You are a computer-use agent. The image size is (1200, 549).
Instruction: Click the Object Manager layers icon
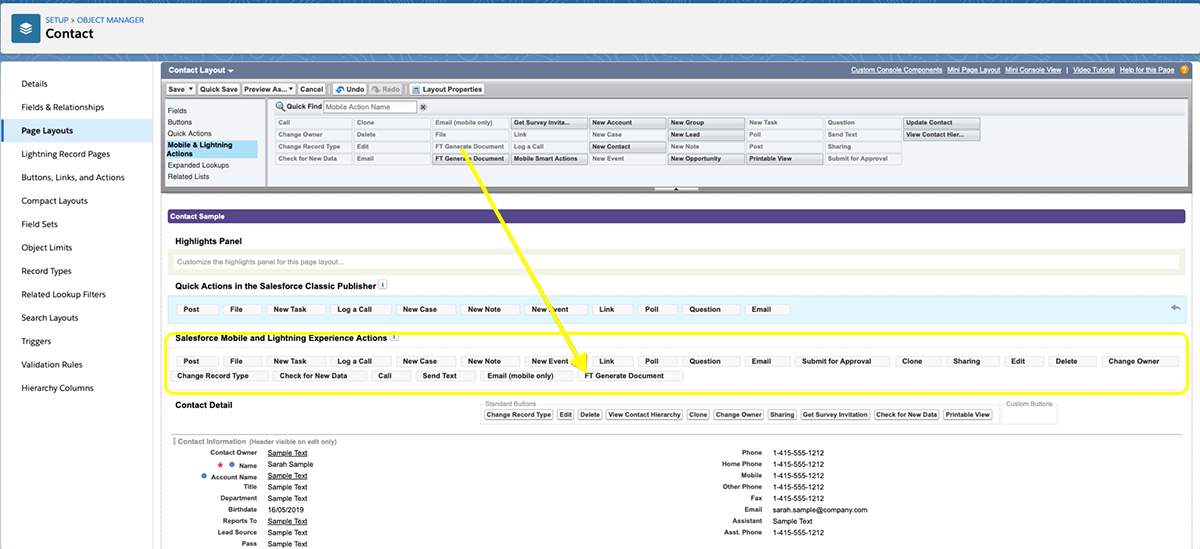pos(25,28)
